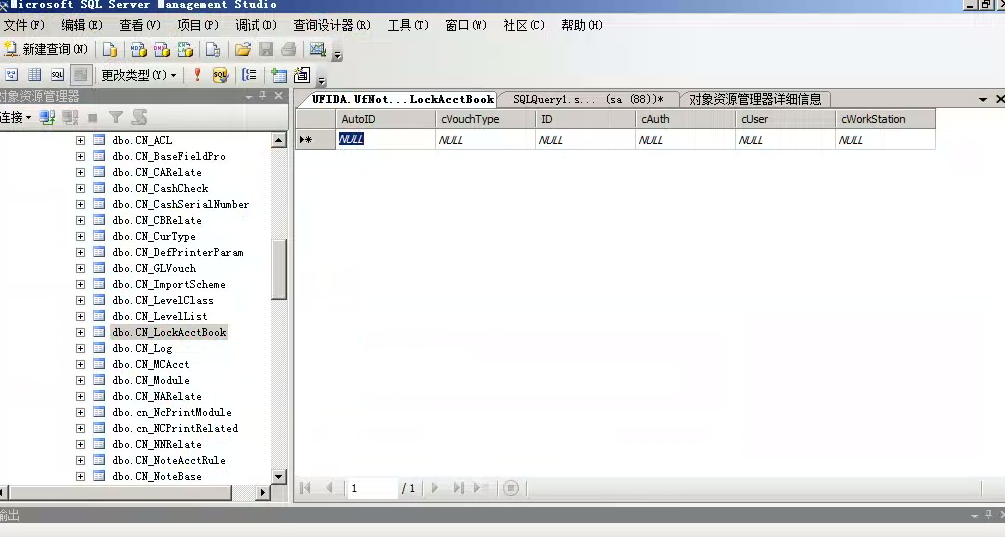Click the Analysis Services MDX Query icon
Screen dimensions: 1005x537
coord(138,49)
